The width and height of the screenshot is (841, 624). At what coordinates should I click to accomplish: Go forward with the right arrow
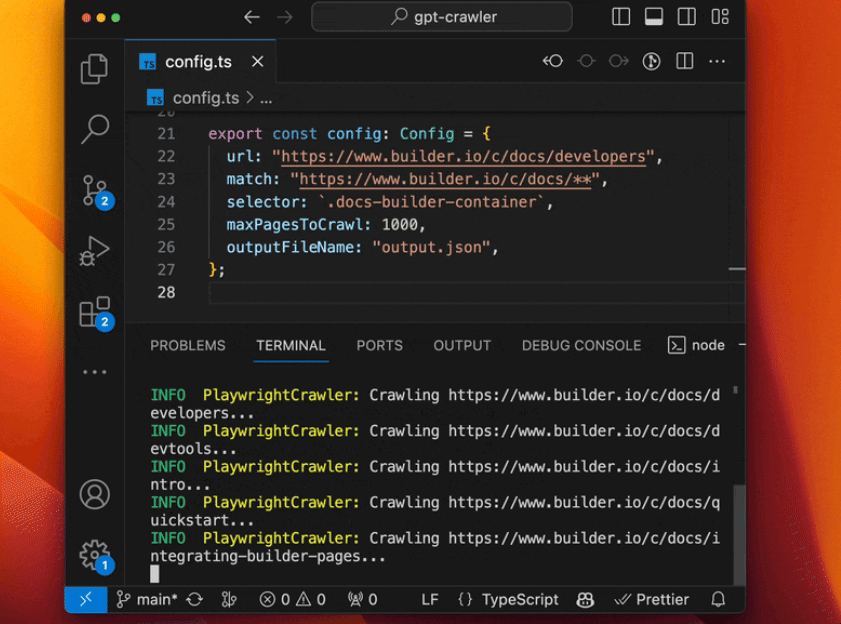(x=285, y=17)
